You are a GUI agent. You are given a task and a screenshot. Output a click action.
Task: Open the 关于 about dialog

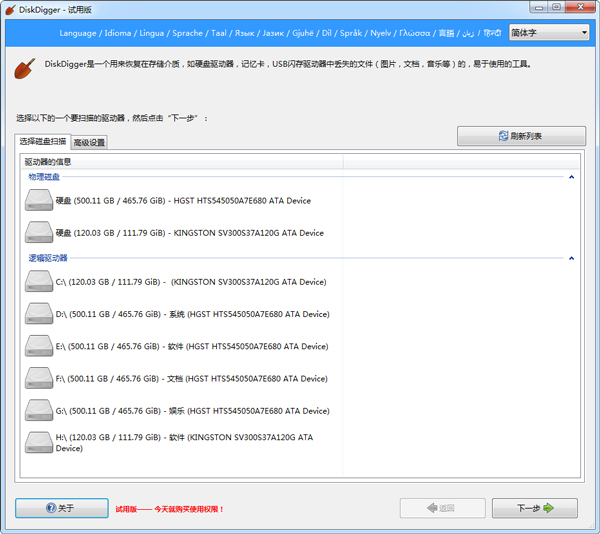[62, 508]
